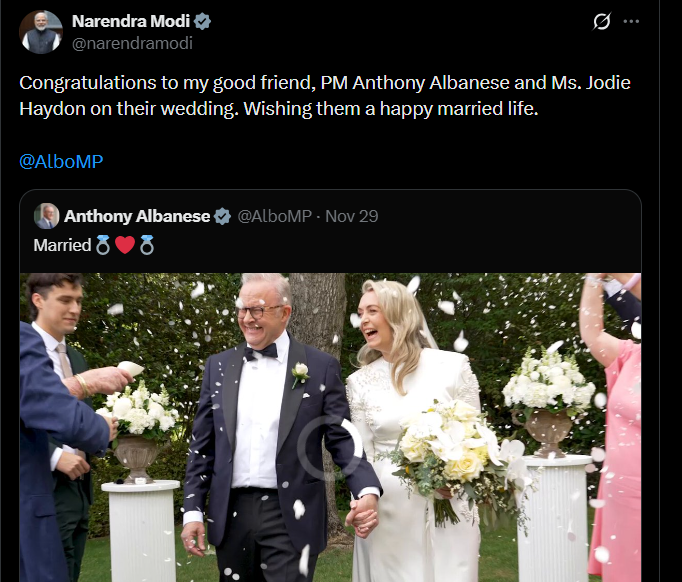Open the 'Narendra Modi' display name link
Image resolution: width=682 pixels, height=582 pixels.
pos(130,21)
